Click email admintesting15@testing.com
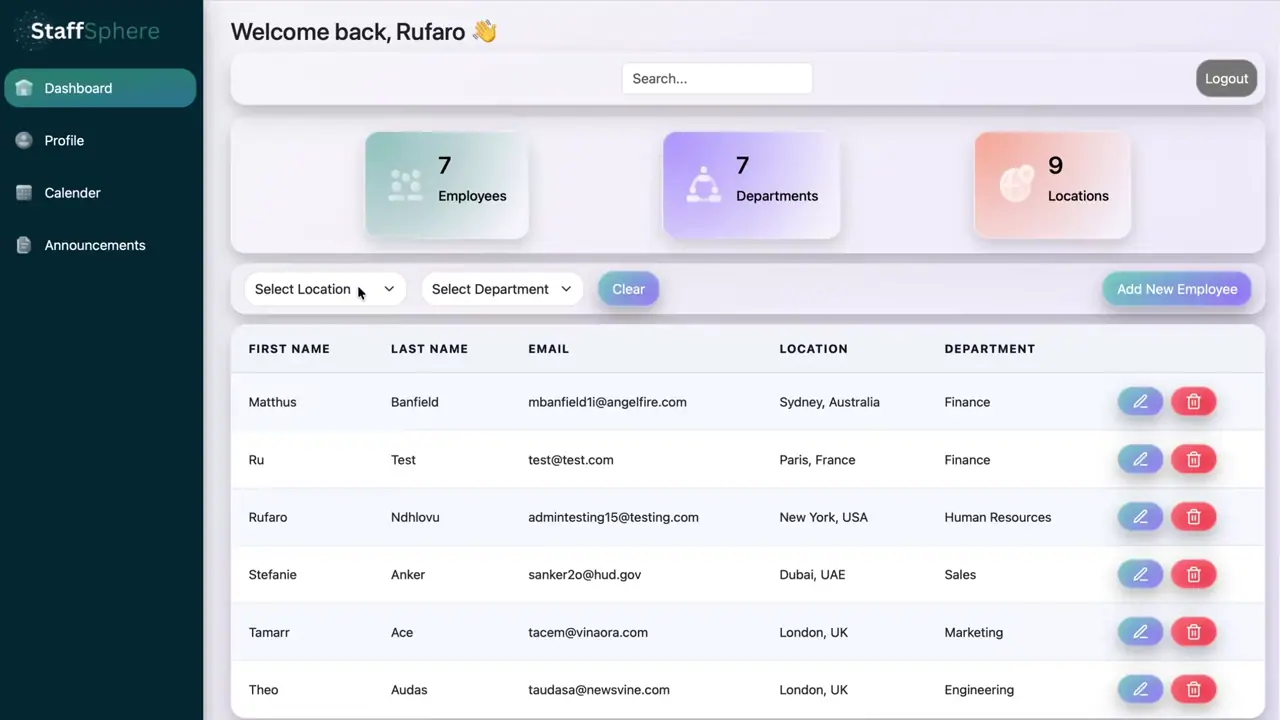1280x720 pixels. point(613,517)
